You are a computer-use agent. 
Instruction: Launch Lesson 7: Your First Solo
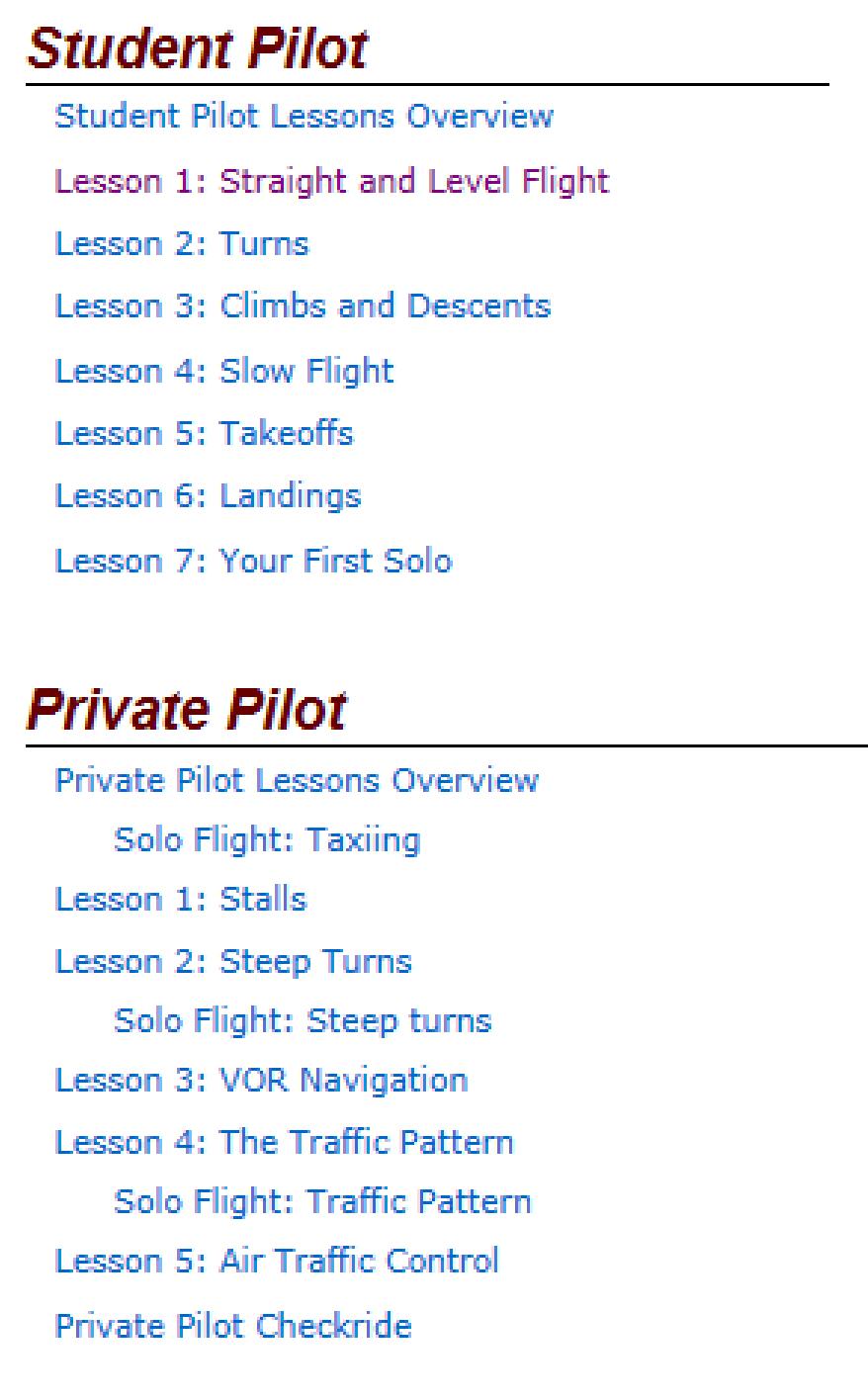point(253,561)
